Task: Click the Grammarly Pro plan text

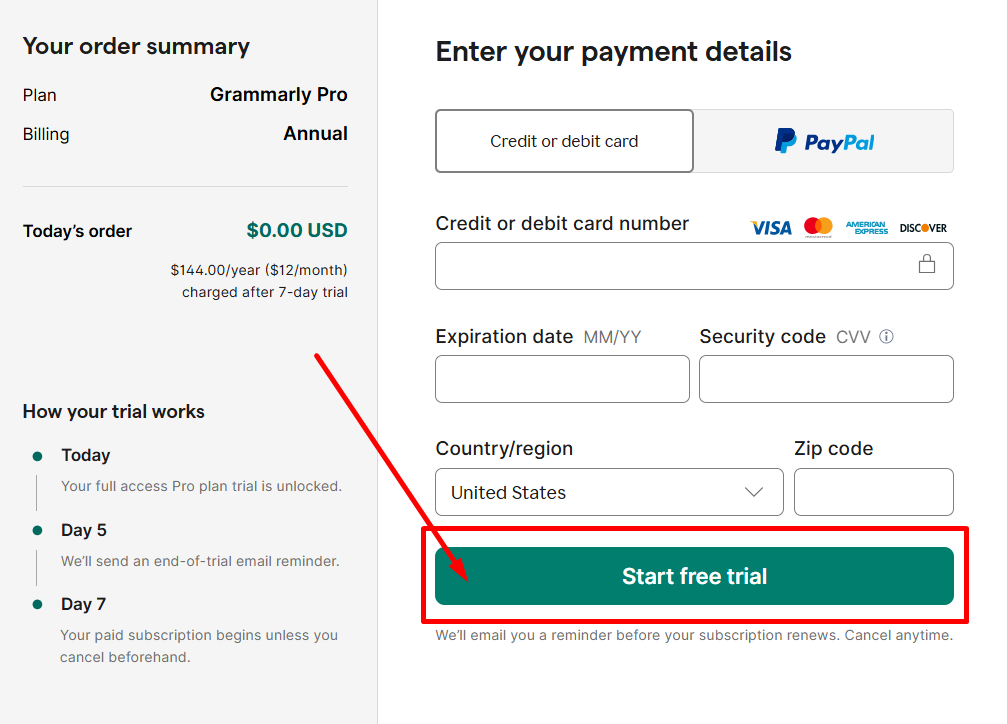Action: (x=279, y=94)
